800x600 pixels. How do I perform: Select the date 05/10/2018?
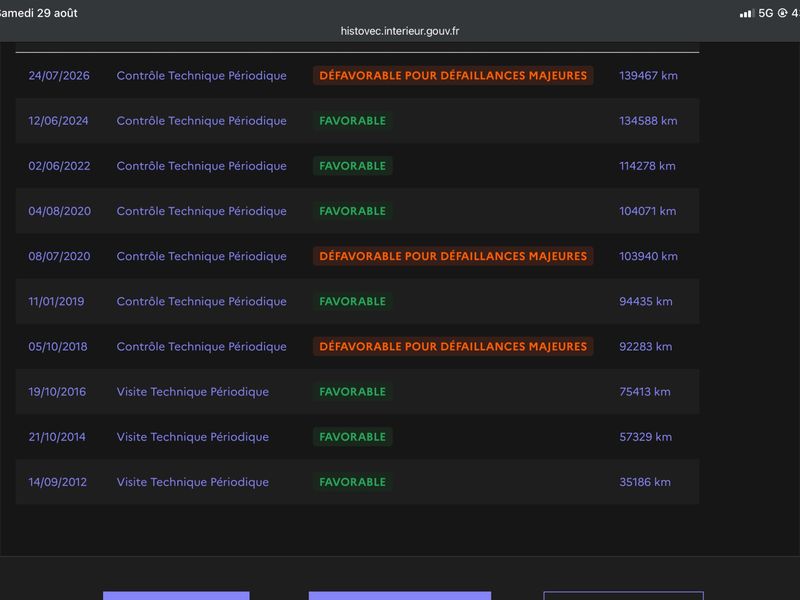pyautogui.click(x=58, y=346)
